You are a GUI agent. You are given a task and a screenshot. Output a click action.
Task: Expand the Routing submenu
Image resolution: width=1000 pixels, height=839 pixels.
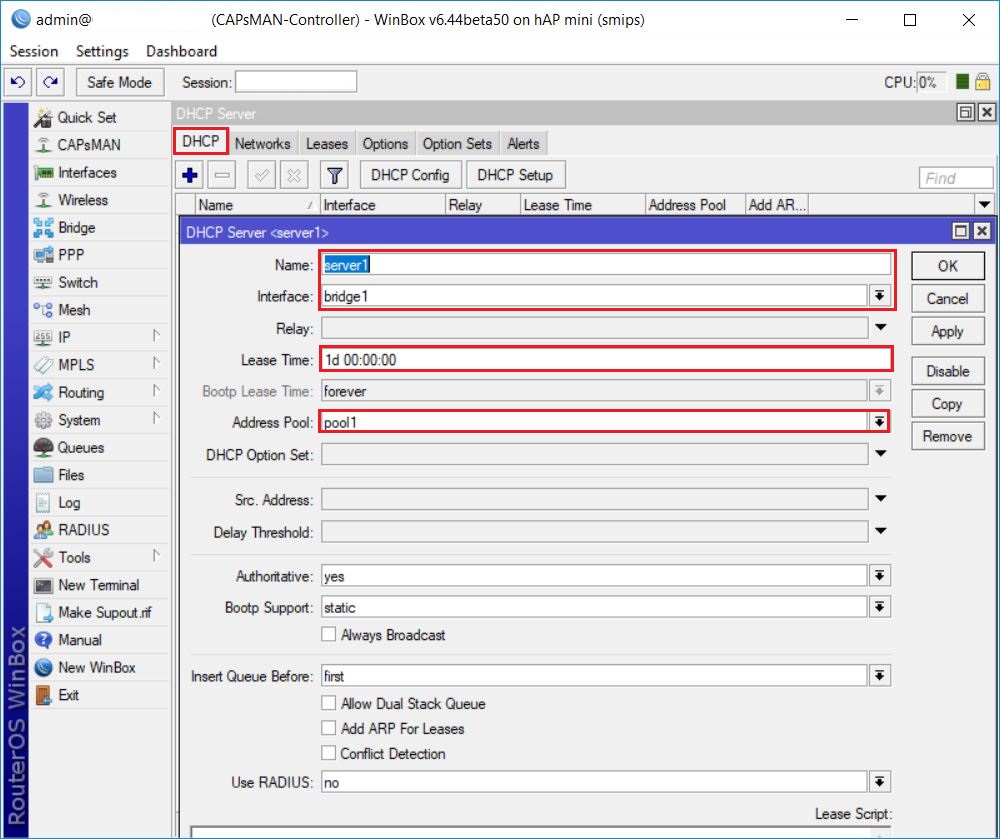coord(156,391)
